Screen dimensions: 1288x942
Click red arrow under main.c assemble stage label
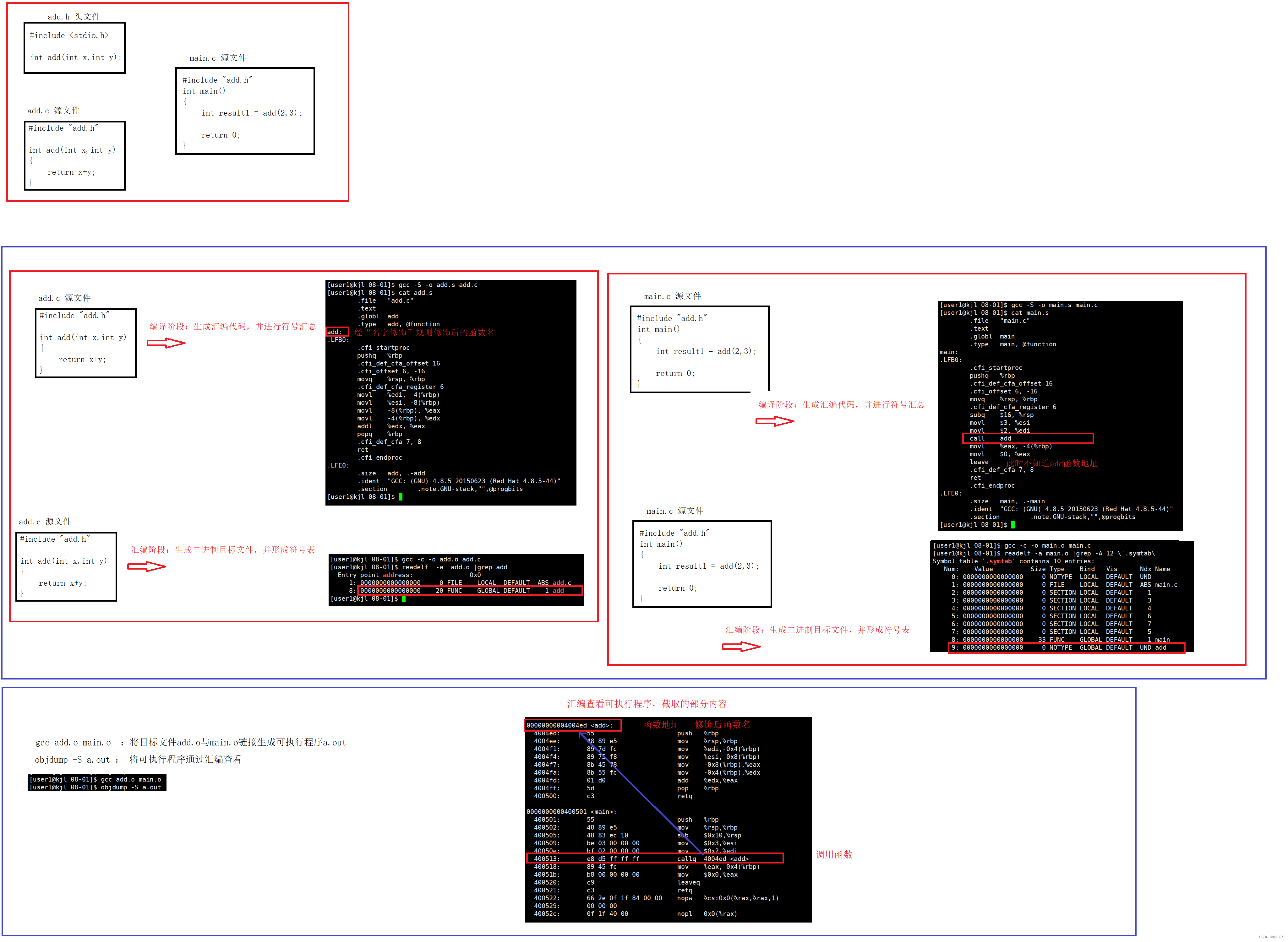coord(741,646)
